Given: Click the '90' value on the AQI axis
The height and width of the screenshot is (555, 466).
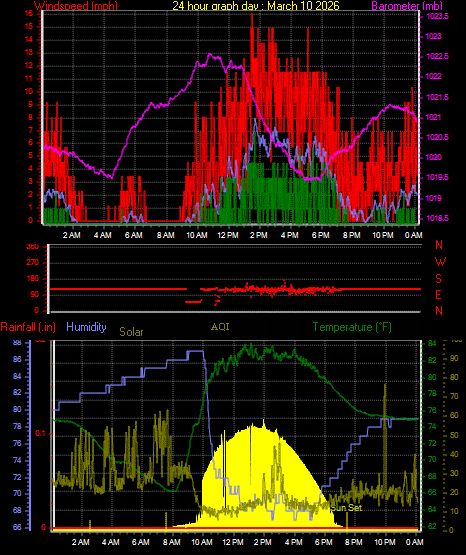Looking at the screenshot, I should (454, 358).
